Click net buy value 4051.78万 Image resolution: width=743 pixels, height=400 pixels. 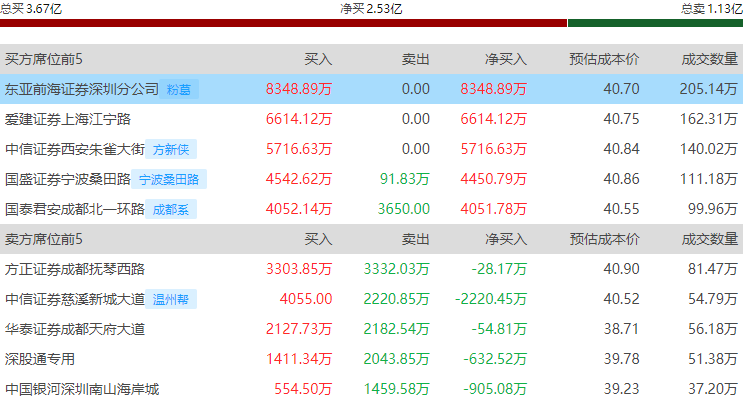point(493,209)
